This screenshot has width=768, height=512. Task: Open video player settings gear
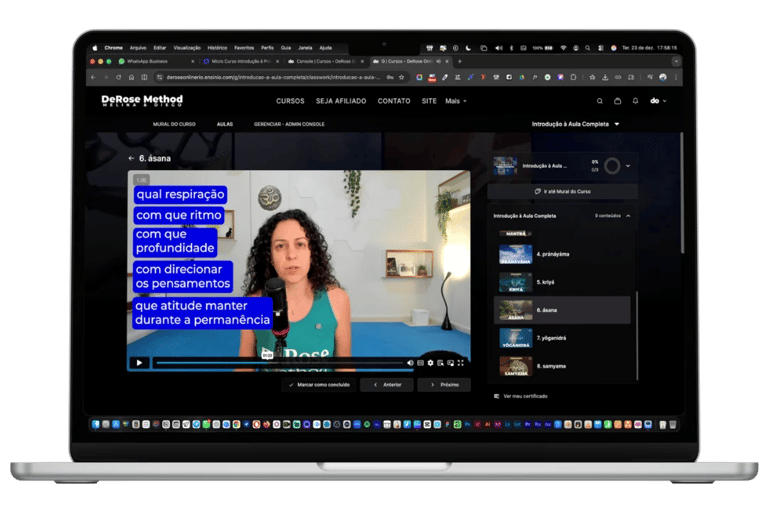pyautogui.click(x=430, y=363)
